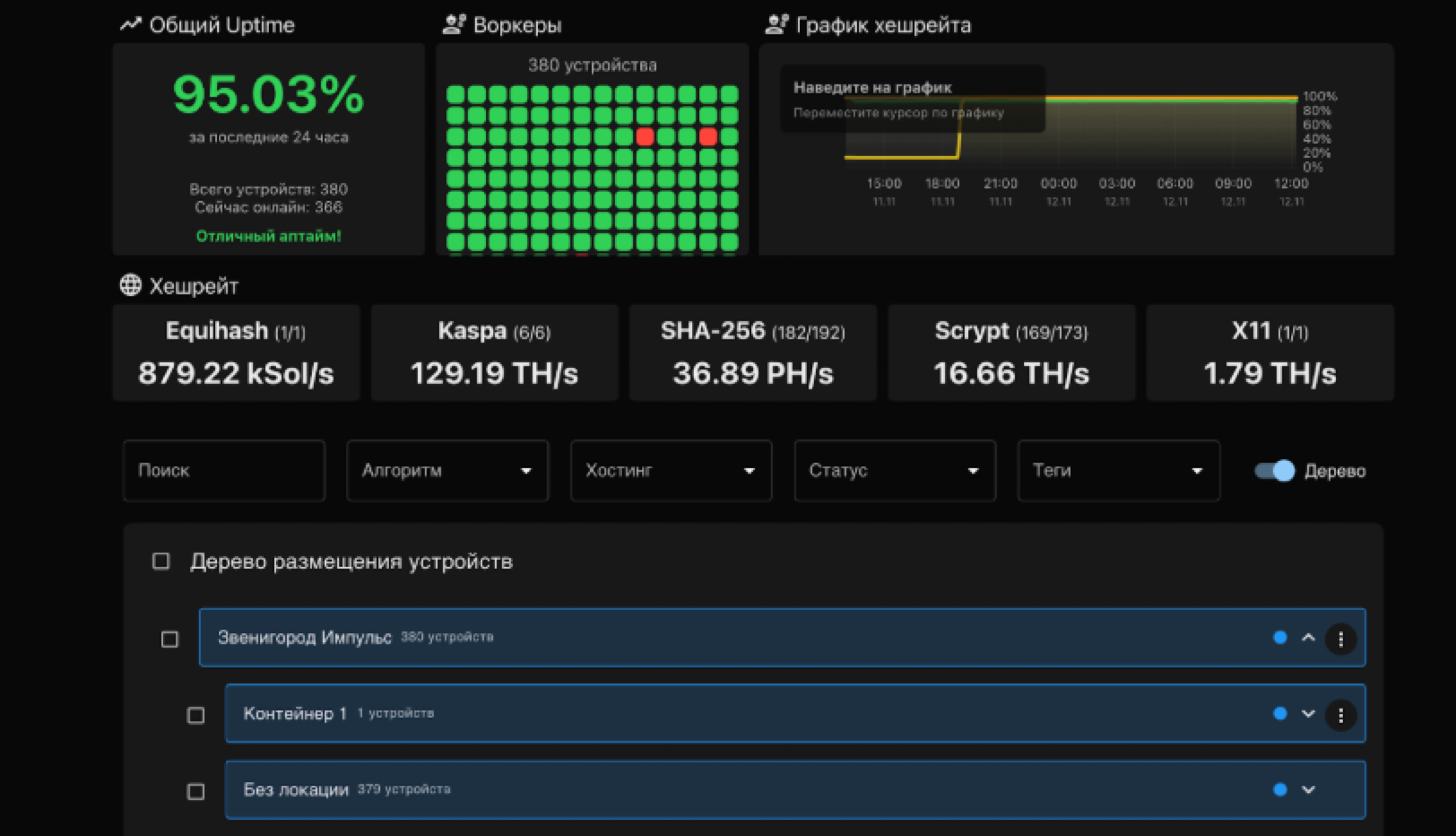Tick the Без локации checkbox
Viewport: 1456px width, 836px height.
tap(196, 792)
